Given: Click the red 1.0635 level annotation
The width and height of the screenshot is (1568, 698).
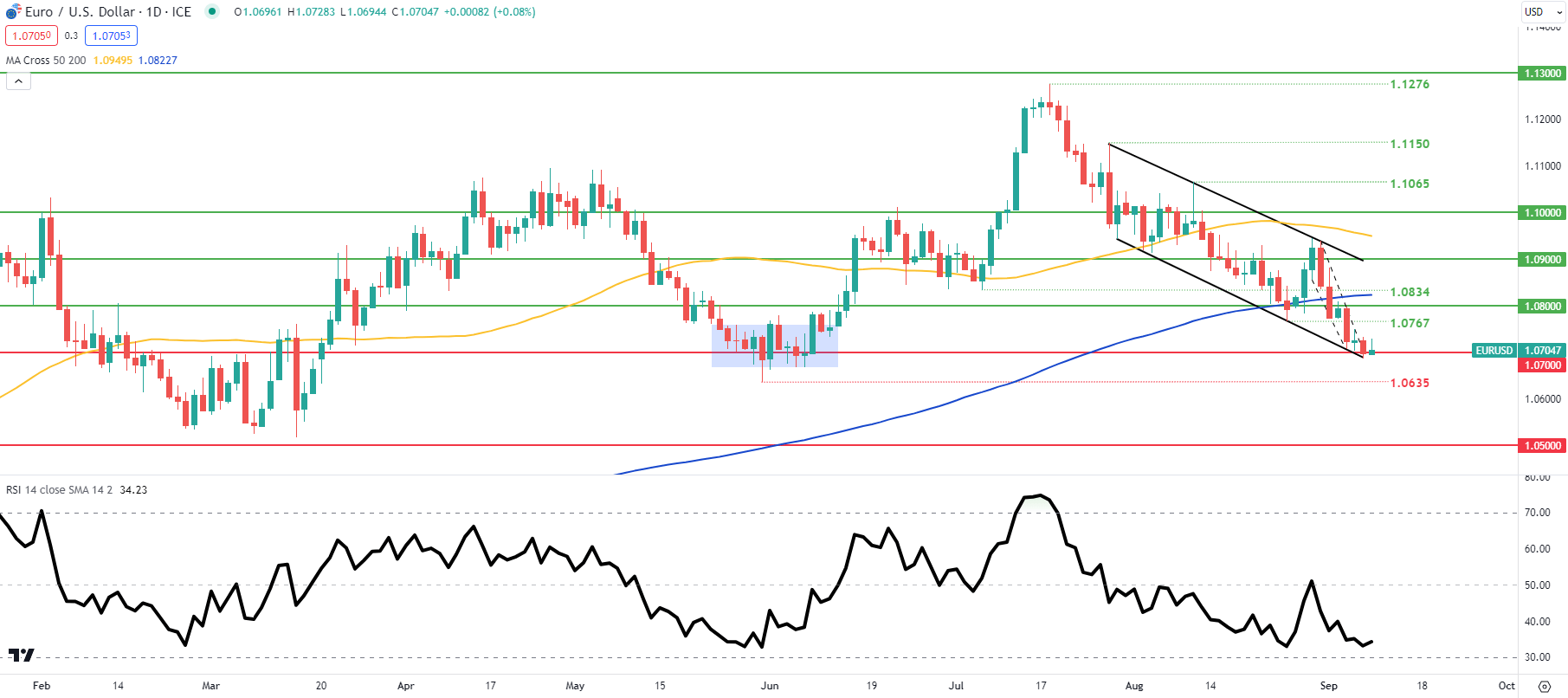Looking at the screenshot, I should 1410,383.
